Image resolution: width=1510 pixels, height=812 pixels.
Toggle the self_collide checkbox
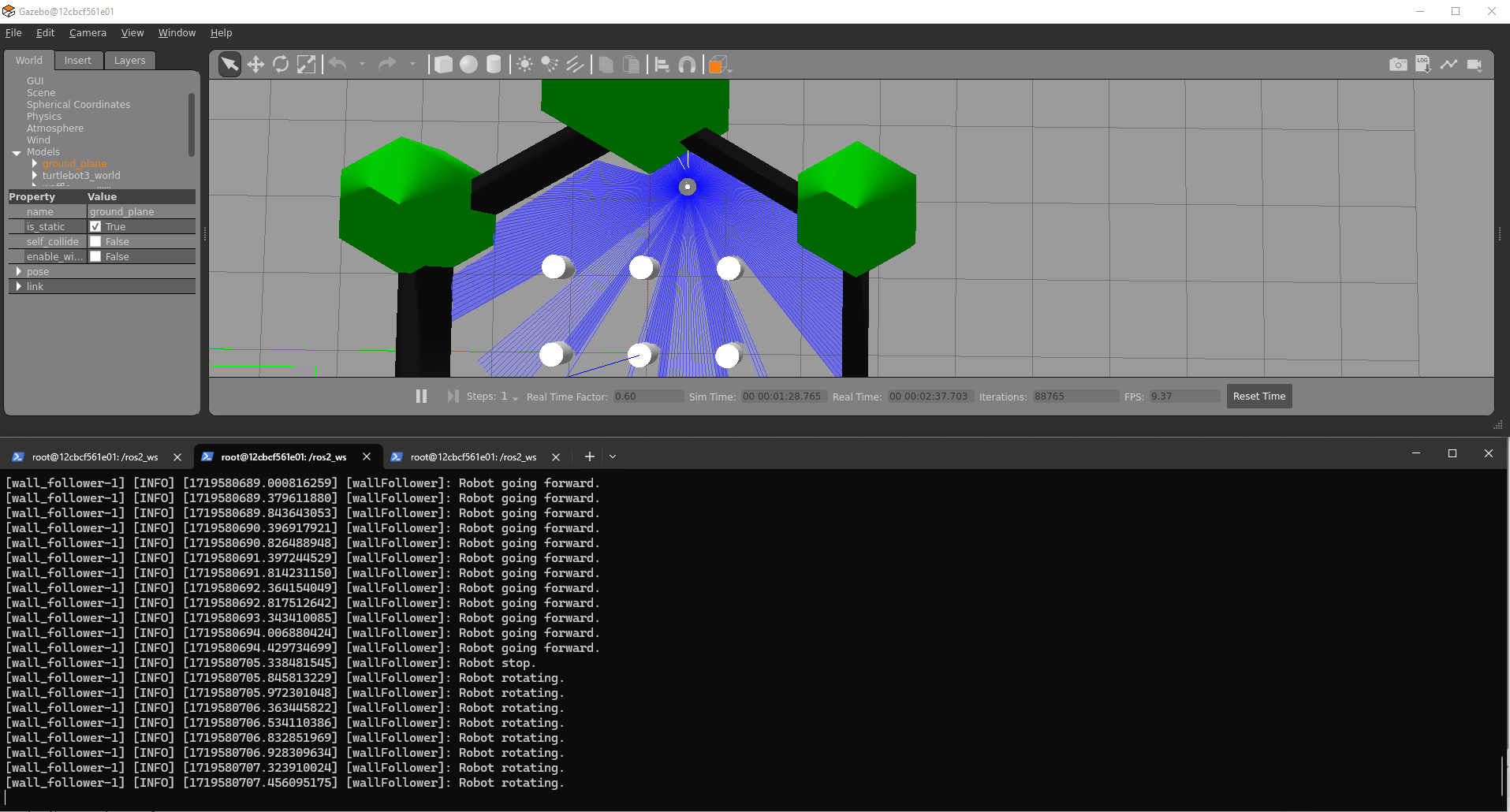click(x=95, y=241)
